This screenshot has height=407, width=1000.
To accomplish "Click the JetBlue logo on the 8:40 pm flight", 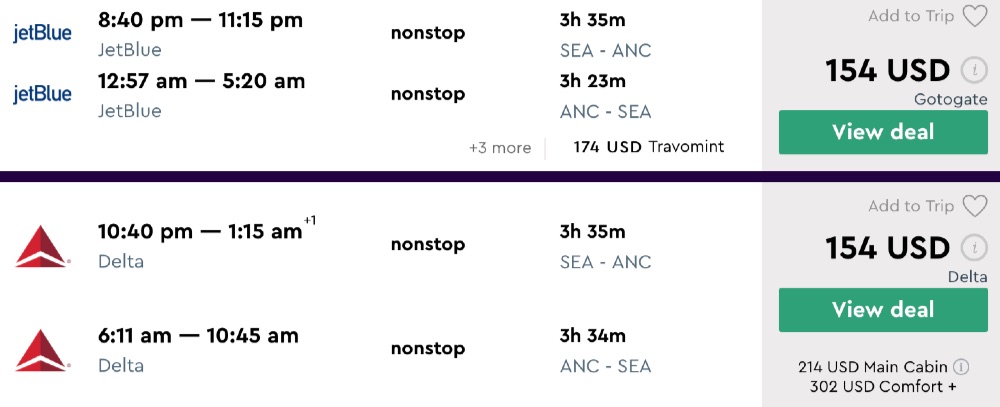I will tap(42, 34).
